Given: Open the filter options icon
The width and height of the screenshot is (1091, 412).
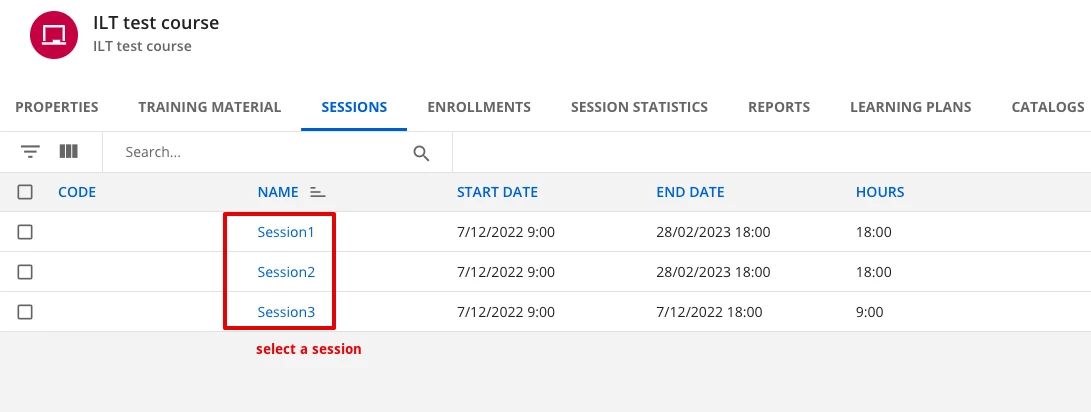Looking at the screenshot, I should click(31, 152).
